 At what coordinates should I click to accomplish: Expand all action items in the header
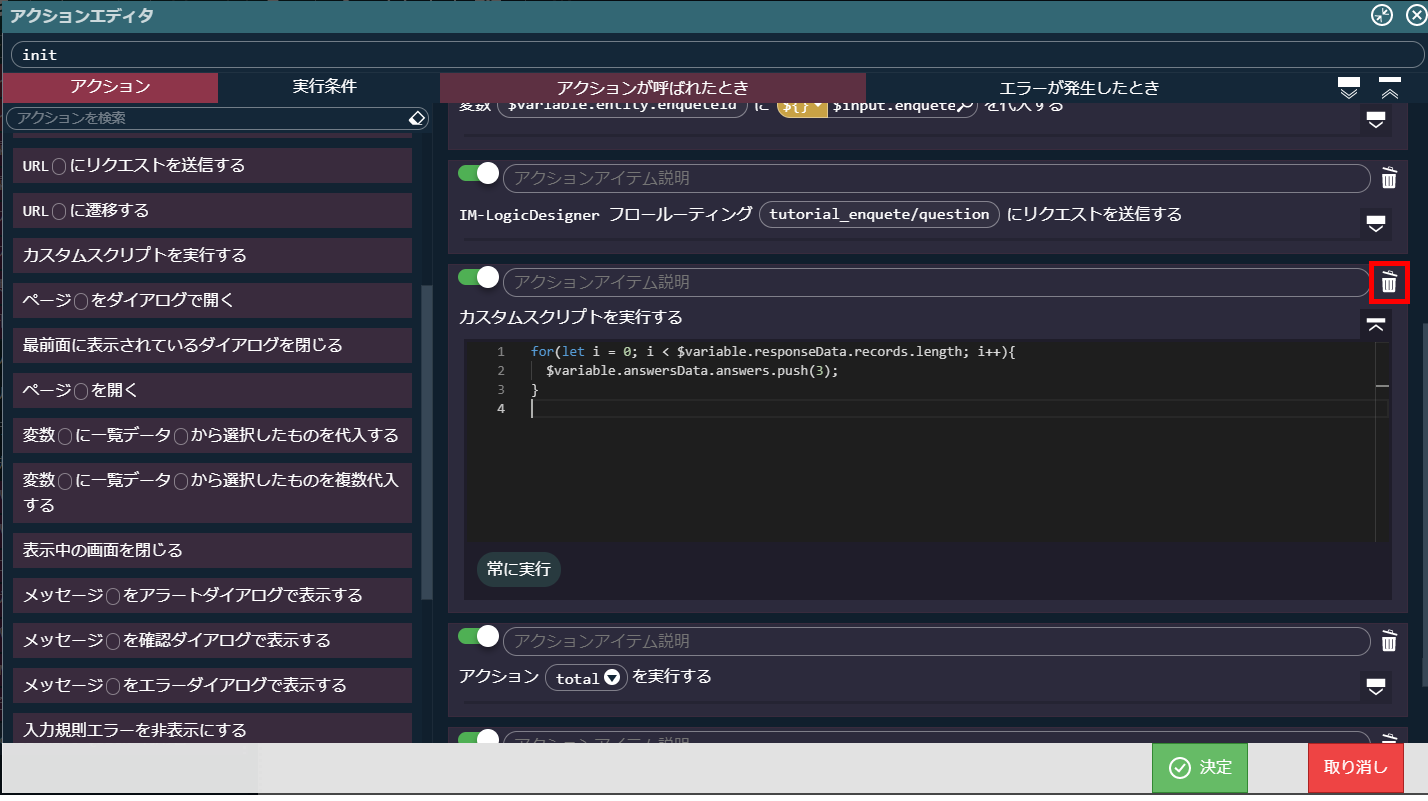pyautogui.click(x=1349, y=88)
